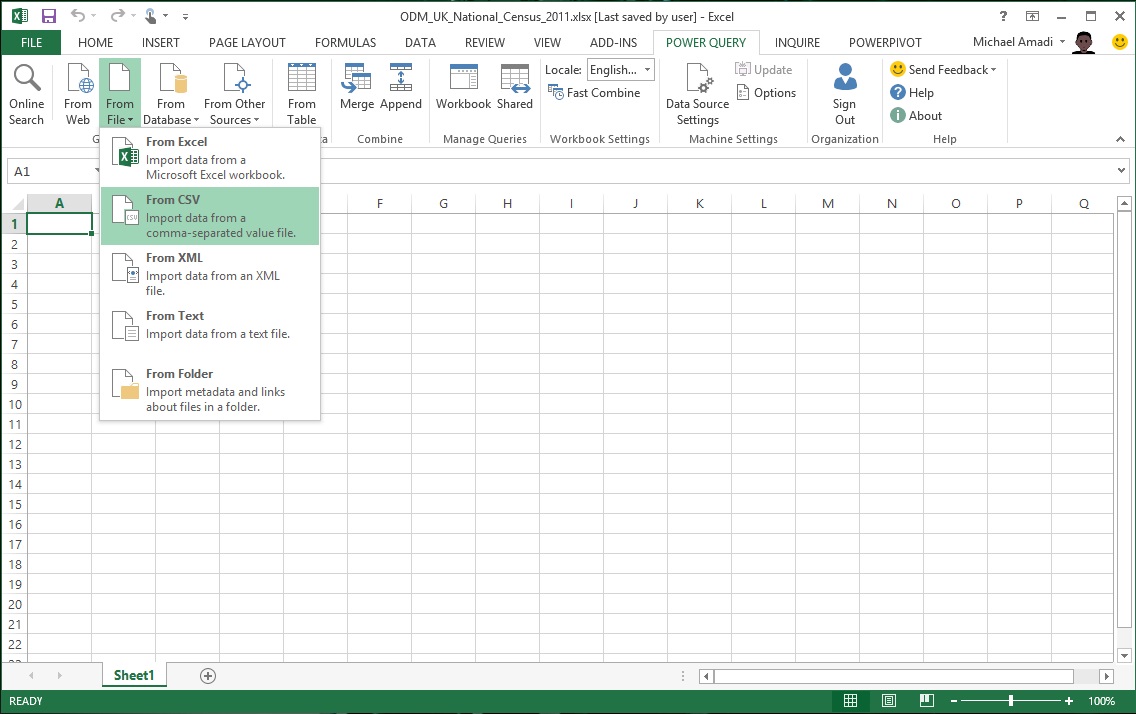Add a new sheet with plus button
The height and width of the screenshot is (714, 1136).
[x=208, y=676]
